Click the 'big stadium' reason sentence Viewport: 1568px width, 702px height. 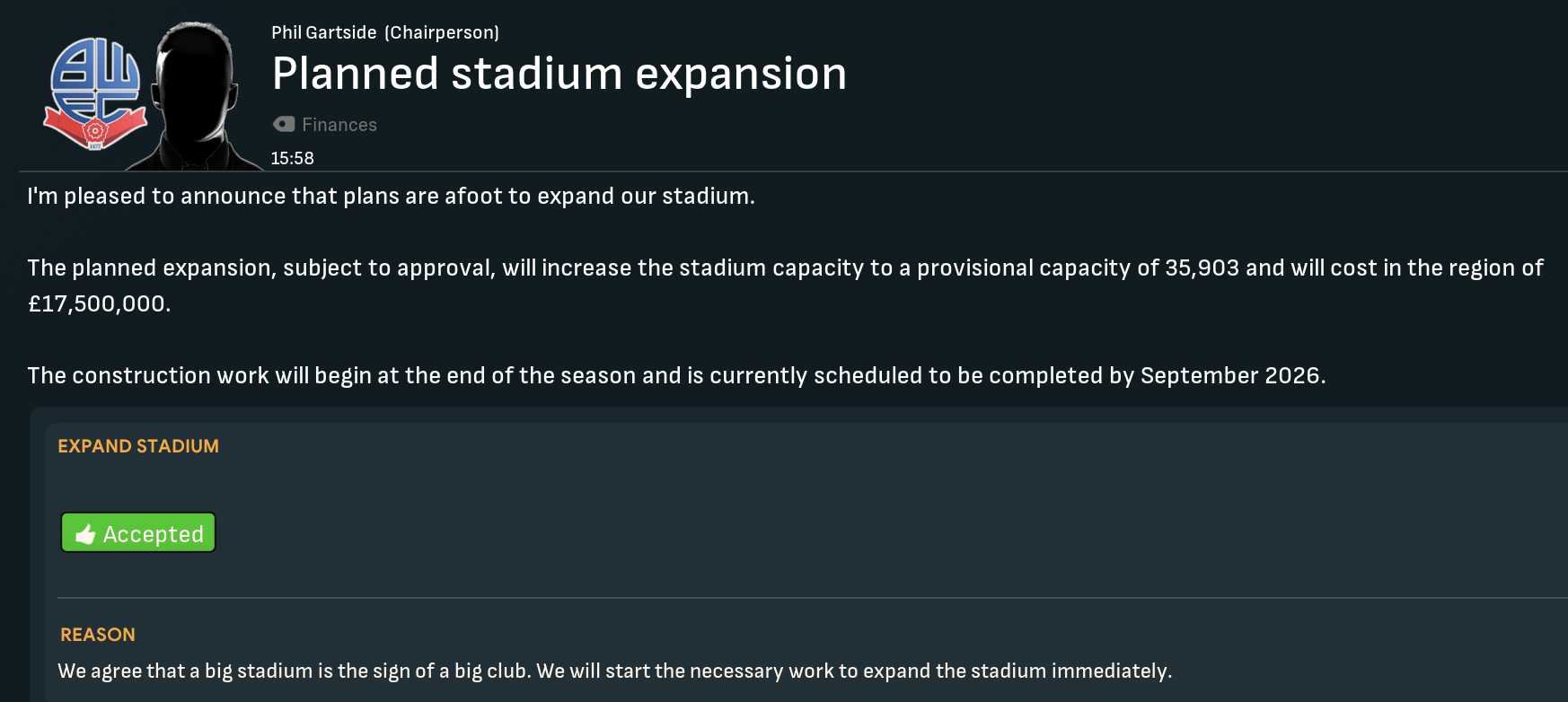pos(296,671)
